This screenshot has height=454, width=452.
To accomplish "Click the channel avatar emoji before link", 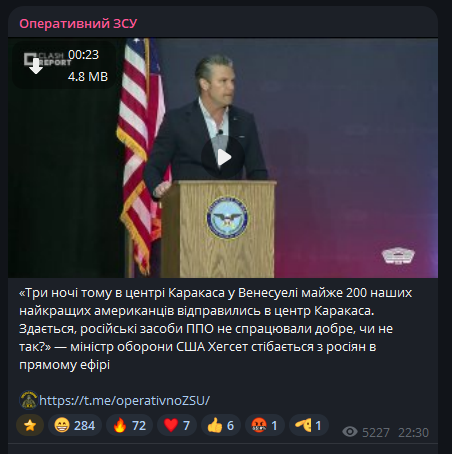I will tap(29, 400).
